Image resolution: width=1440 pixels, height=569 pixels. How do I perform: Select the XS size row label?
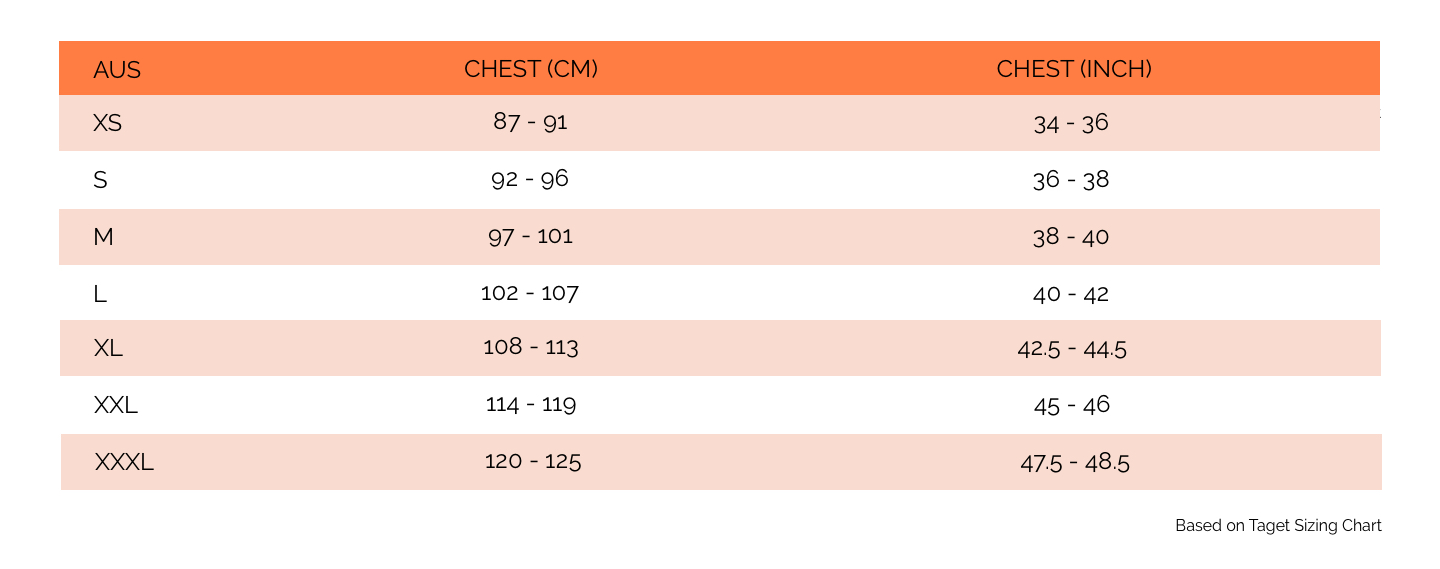pyautogui.click(x=107, y=123)
